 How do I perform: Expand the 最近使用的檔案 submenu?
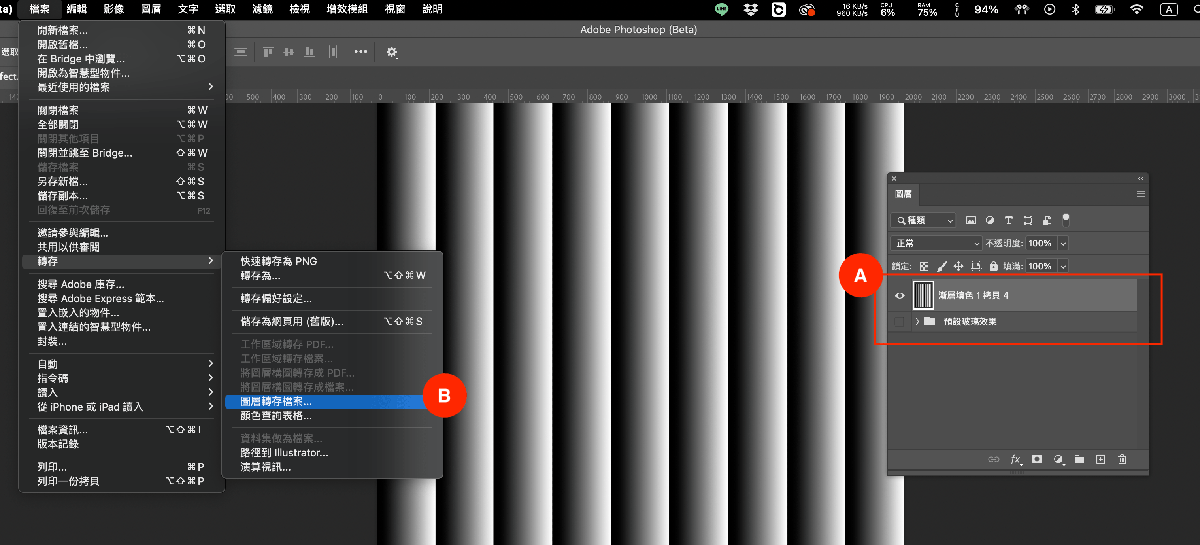click(x=123, y=87)
